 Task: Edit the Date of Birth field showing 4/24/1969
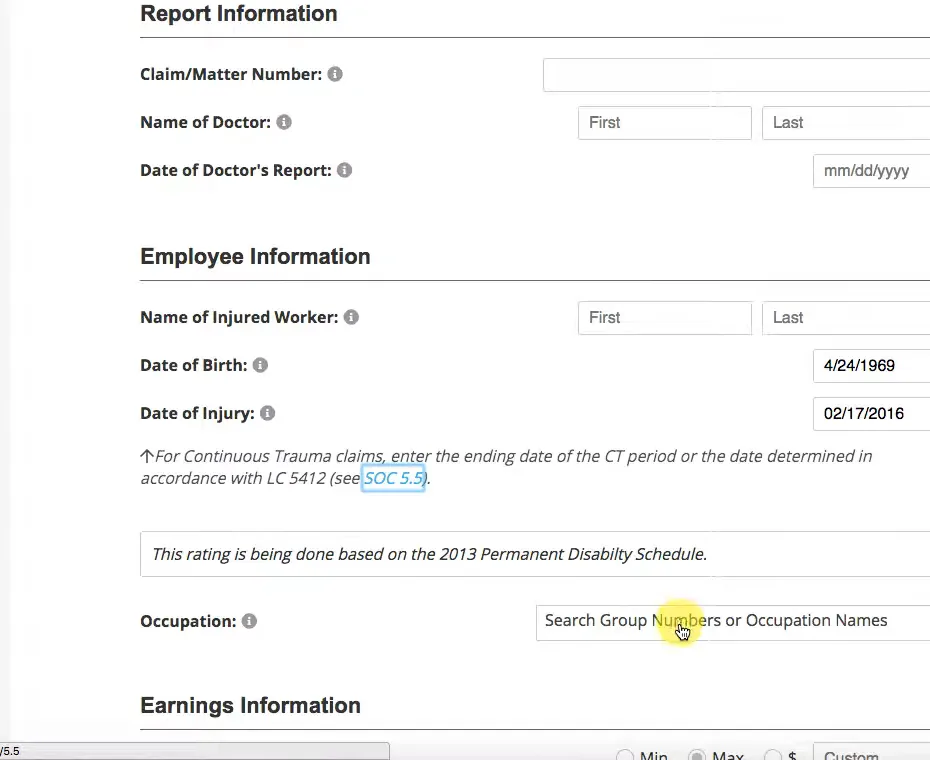(x=872, y=365)
